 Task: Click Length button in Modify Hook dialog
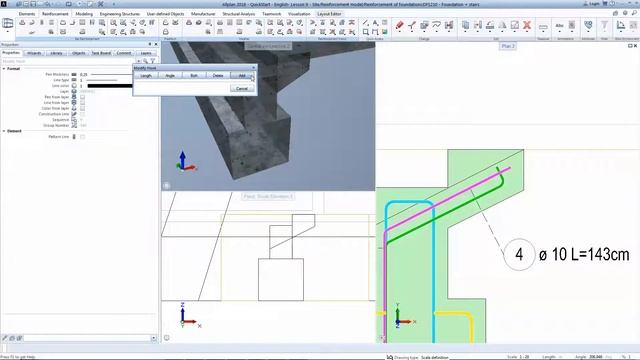(x=146, y=76)
